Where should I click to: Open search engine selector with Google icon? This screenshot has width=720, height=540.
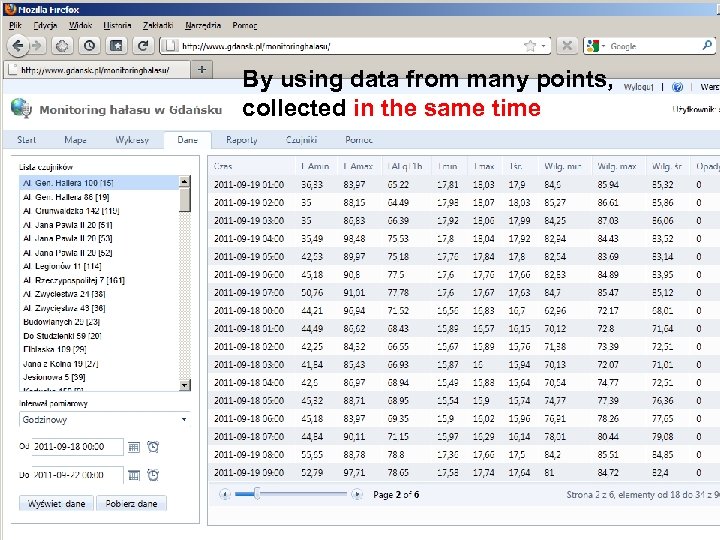596,46
